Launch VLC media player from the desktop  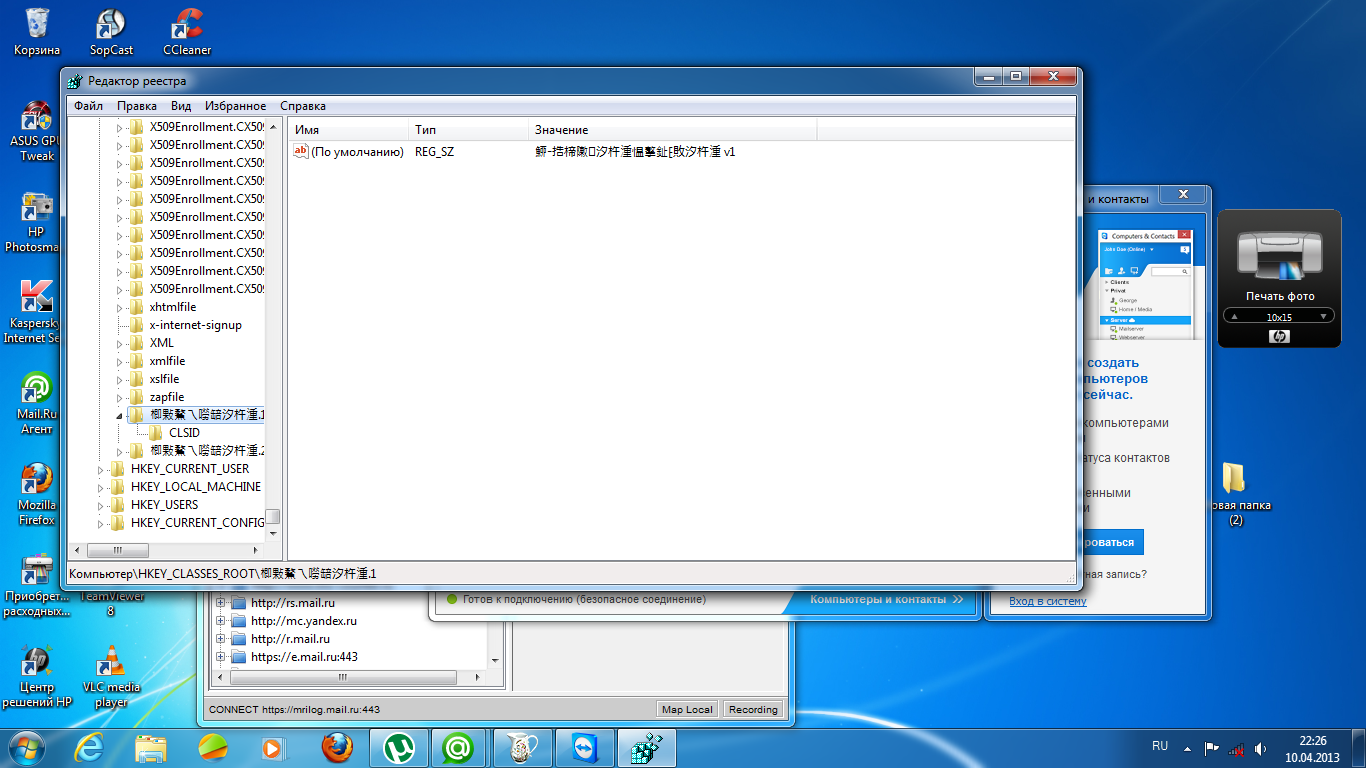tap(111, 676)
